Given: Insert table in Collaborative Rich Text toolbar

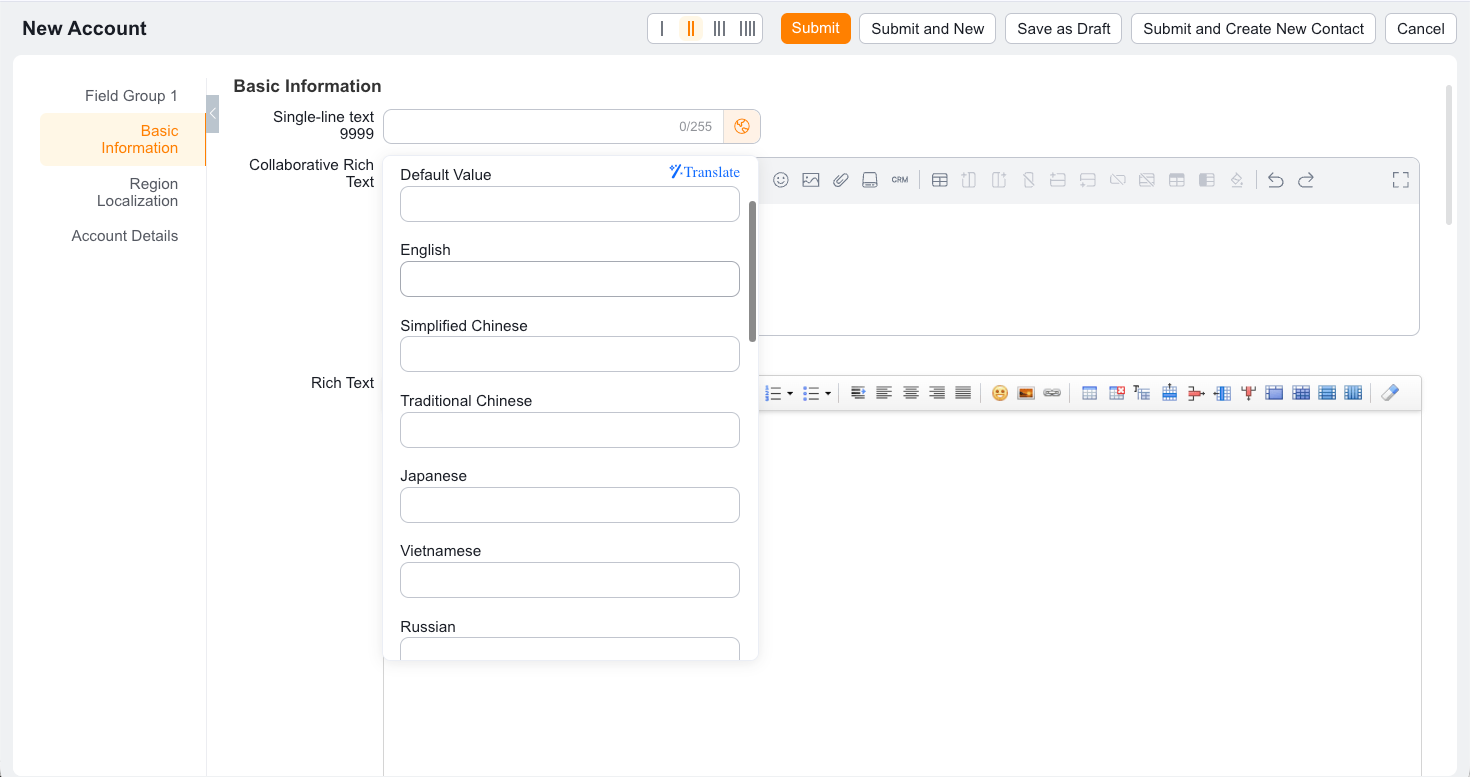Looking at the screenshot, I should point(940,180).
